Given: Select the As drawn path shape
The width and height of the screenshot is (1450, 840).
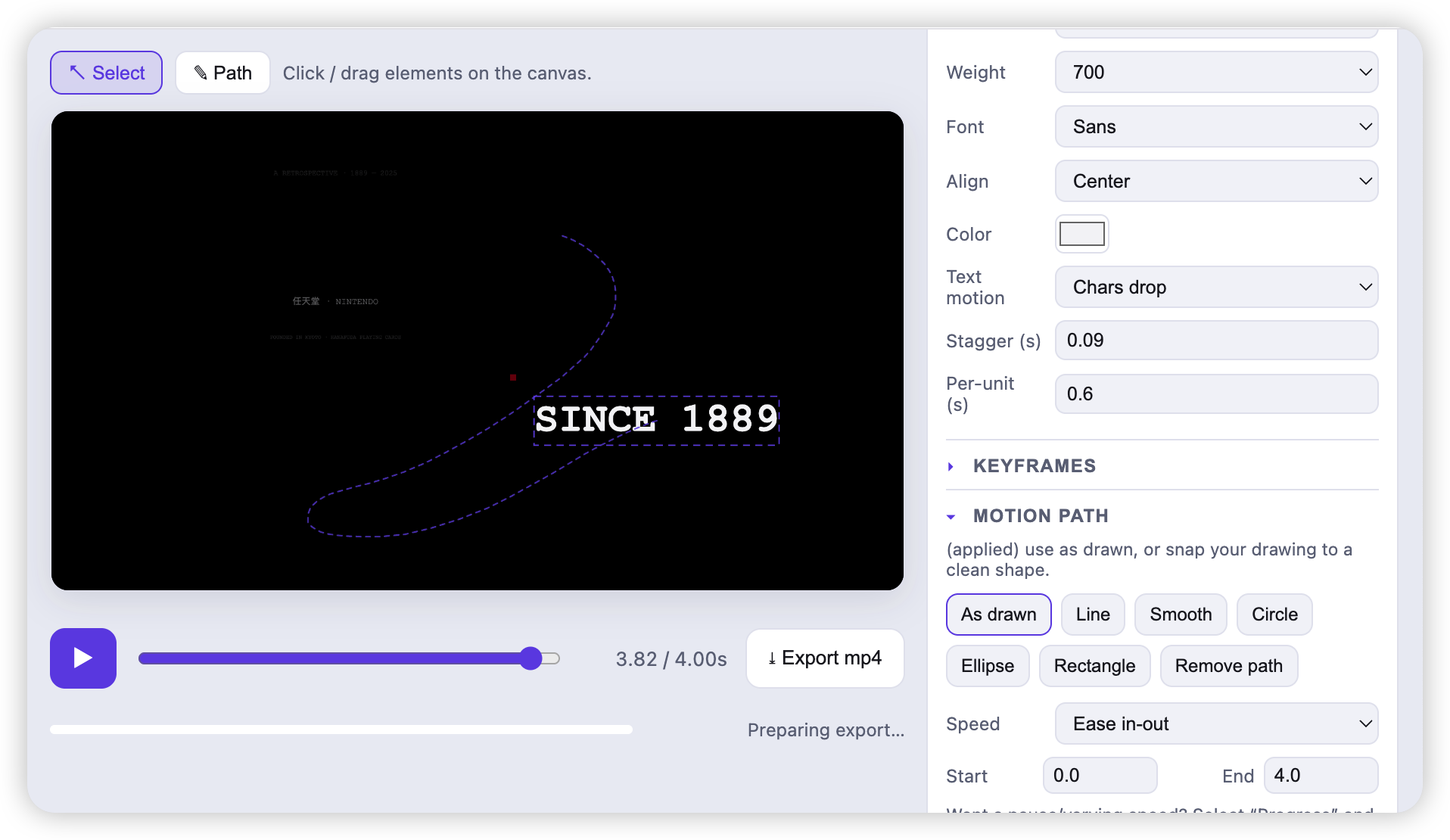Looking at the screenshot, I should (998, 614).
